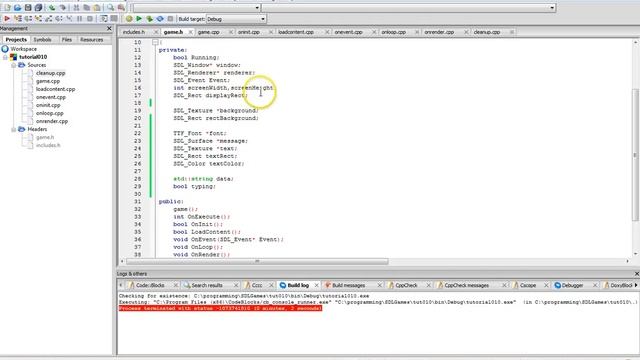Click the New file toolbar icon
640x360 pixels.
(7, 7)
